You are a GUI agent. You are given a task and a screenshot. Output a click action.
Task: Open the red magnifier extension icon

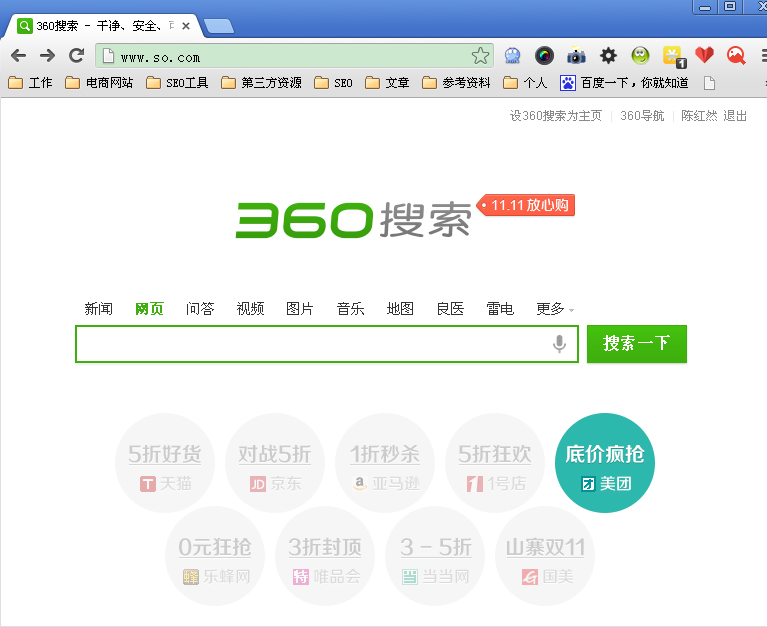pyautogui.click(x=736, y=56)
